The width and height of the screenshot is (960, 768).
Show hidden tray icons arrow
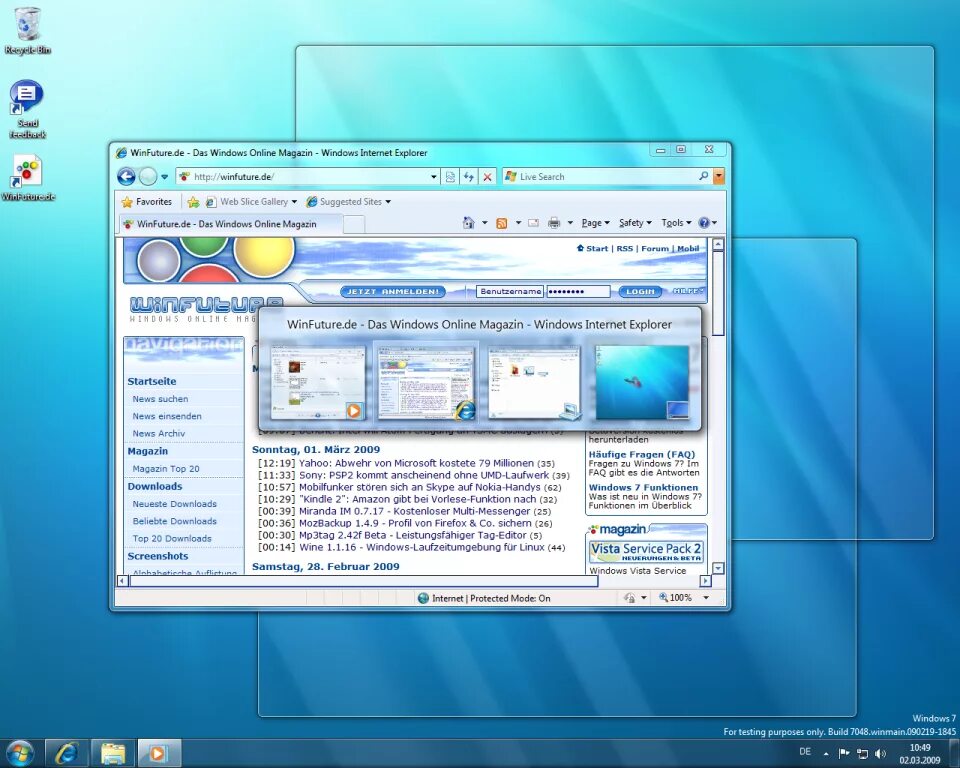click(x=826, y=753)
